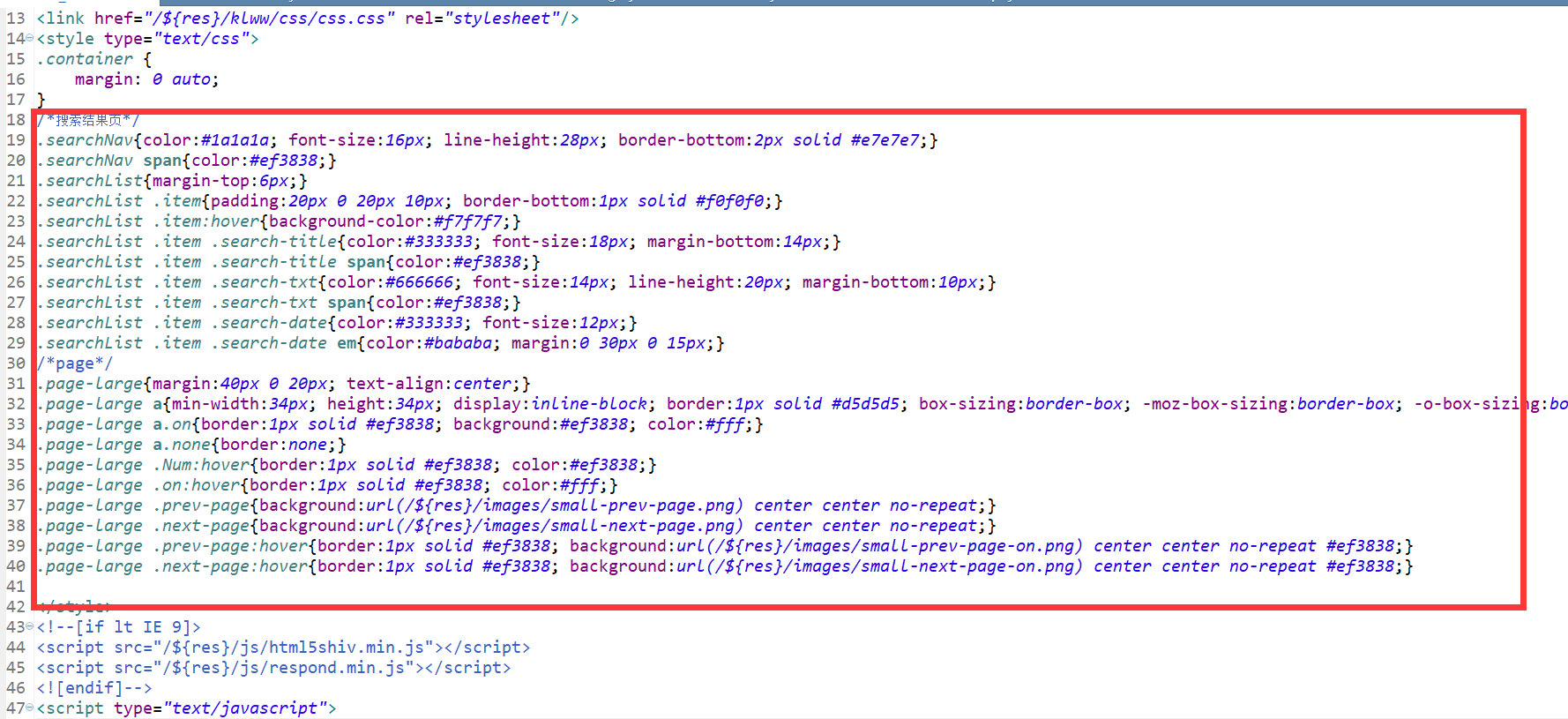Click the "margin: 0 auto;" declaration
Screen dimensions: 1568x719
pos(146,79)
